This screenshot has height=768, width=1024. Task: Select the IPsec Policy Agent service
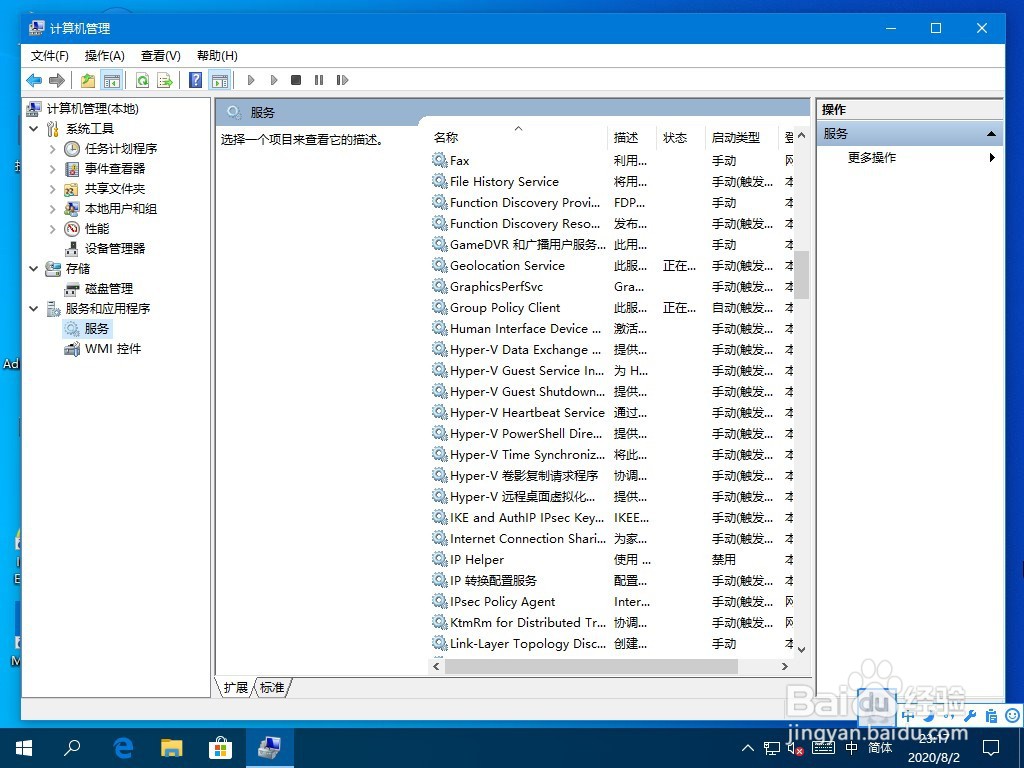point(612,601)
